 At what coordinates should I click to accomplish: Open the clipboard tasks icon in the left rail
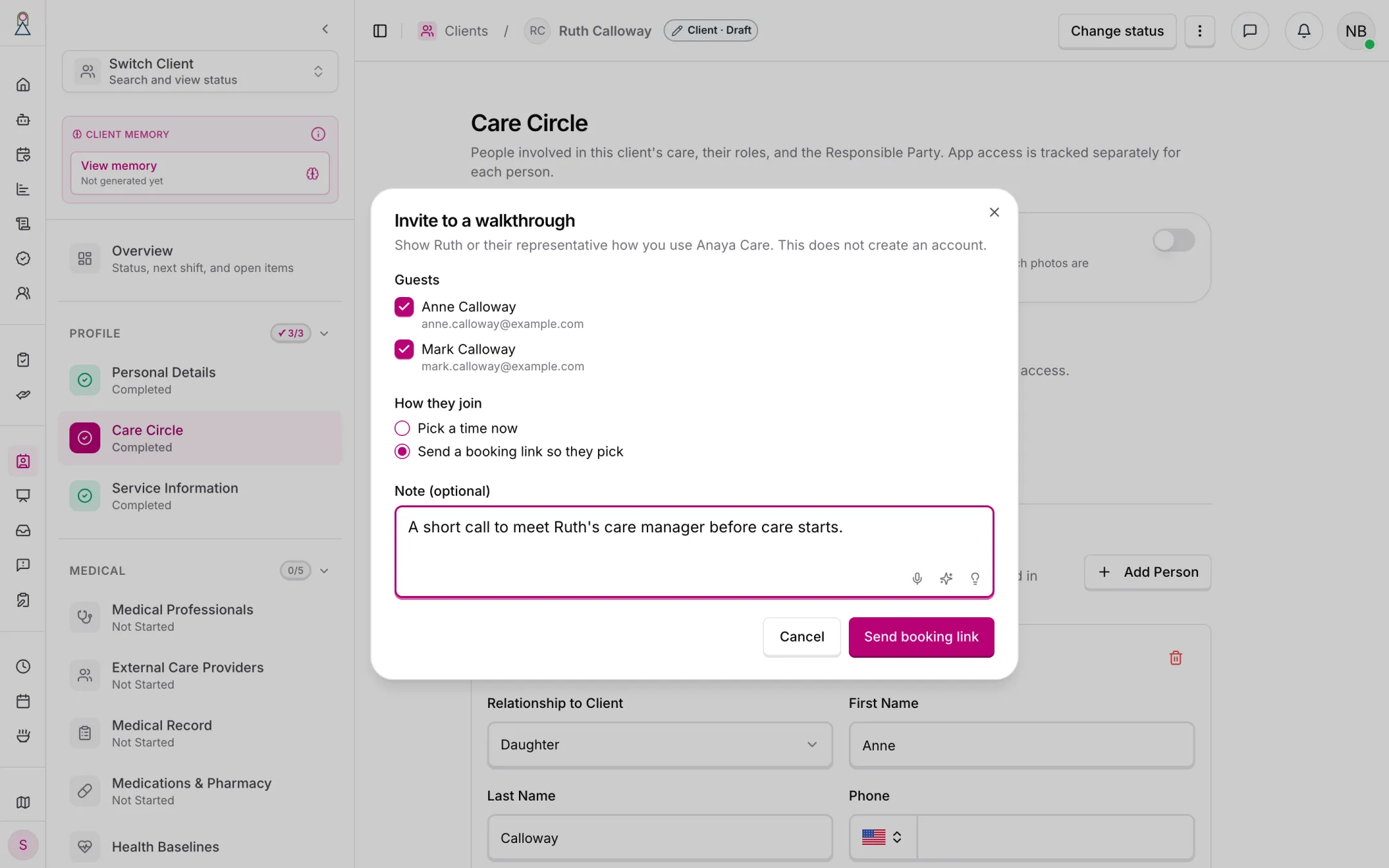pyautogui.click(x=23, y=360)
